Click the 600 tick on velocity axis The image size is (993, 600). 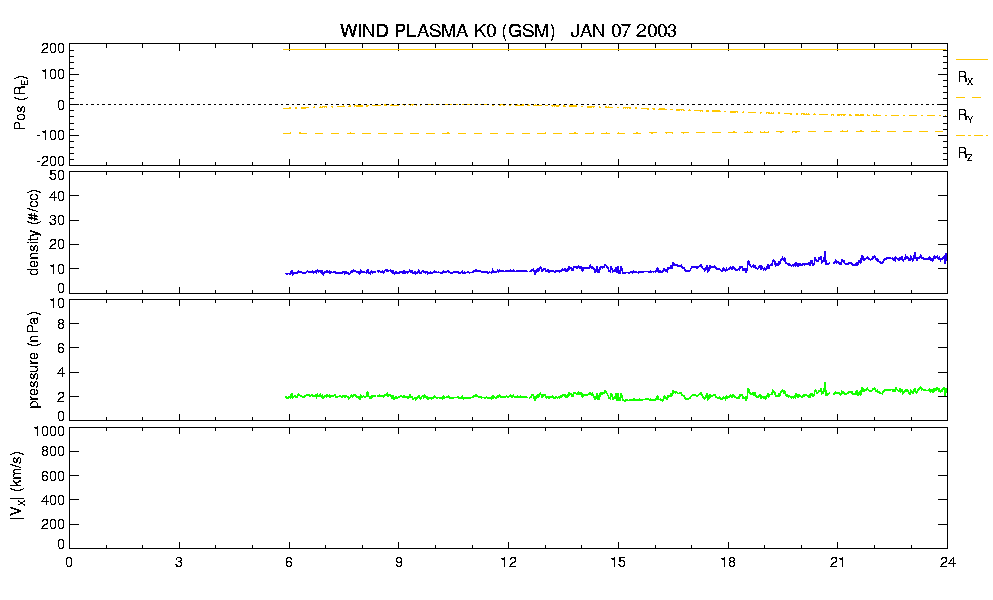click(x=53, y=476)
